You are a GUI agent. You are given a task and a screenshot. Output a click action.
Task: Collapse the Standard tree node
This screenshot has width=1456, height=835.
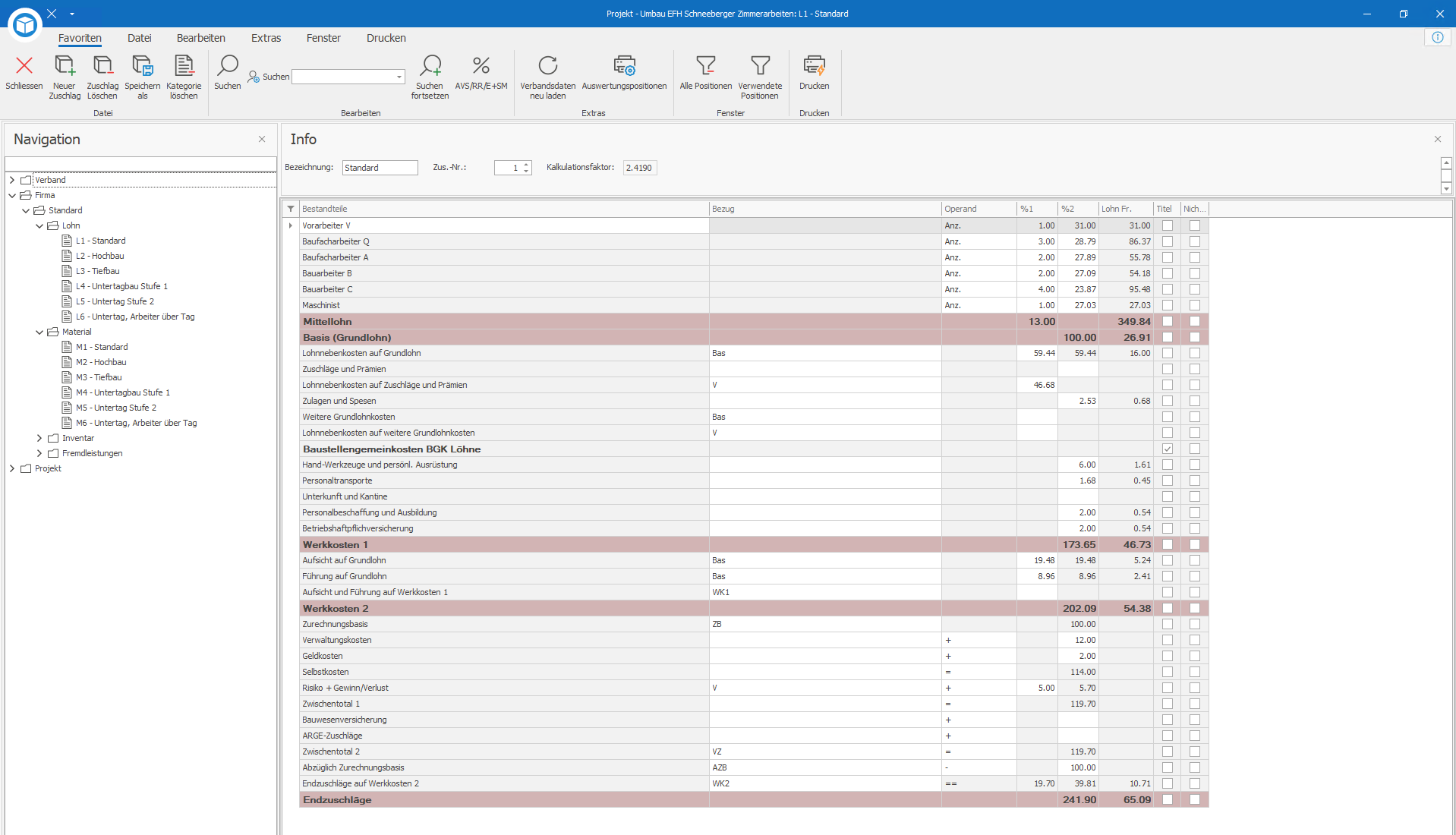(x=26, y=210)
